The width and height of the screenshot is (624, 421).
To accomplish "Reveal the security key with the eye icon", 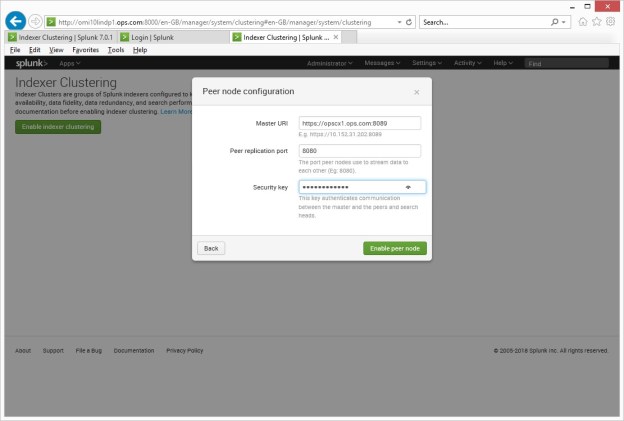I will pyautogui.click(x=408, y=187).
